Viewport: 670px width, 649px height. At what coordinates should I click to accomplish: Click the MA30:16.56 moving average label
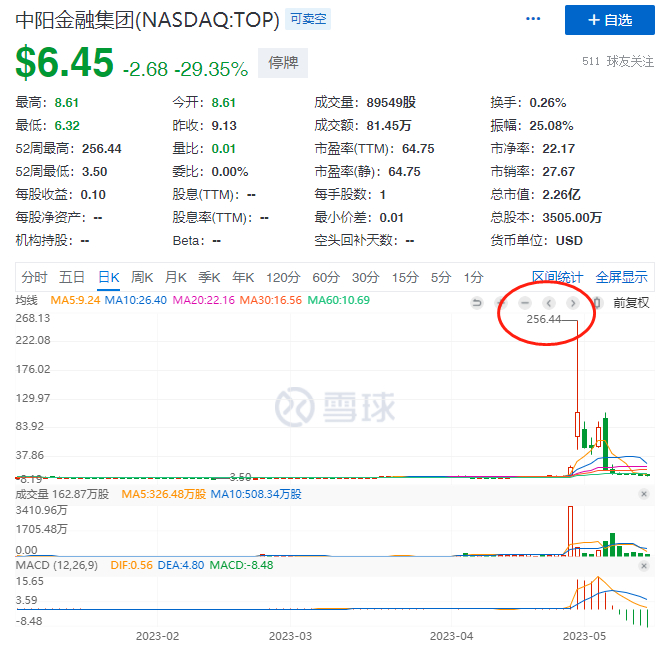point(270,300)
